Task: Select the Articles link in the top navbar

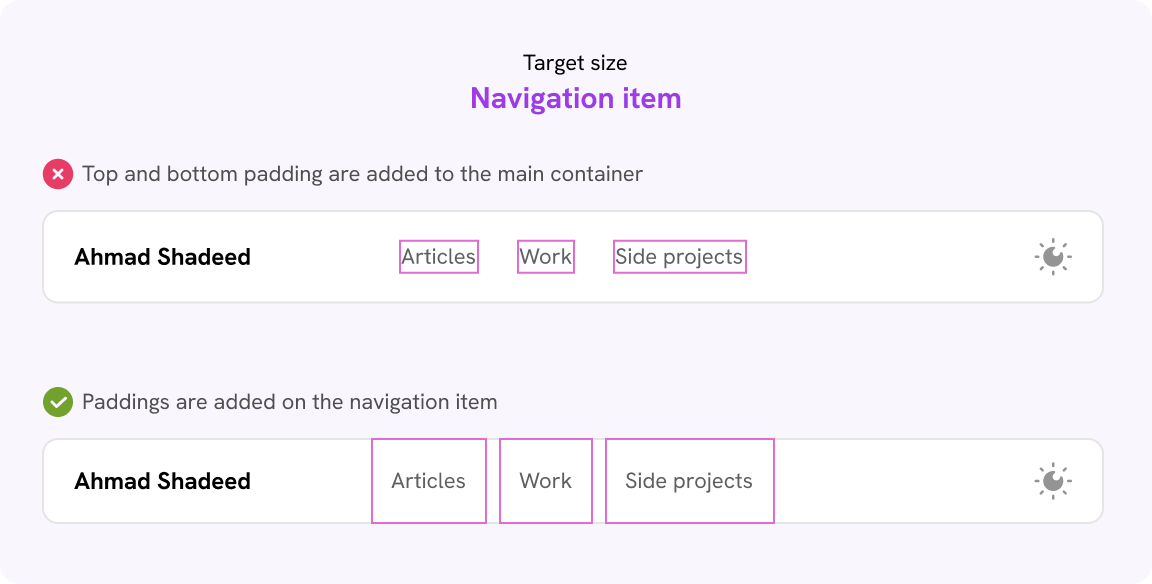Action: coord(438,256)
